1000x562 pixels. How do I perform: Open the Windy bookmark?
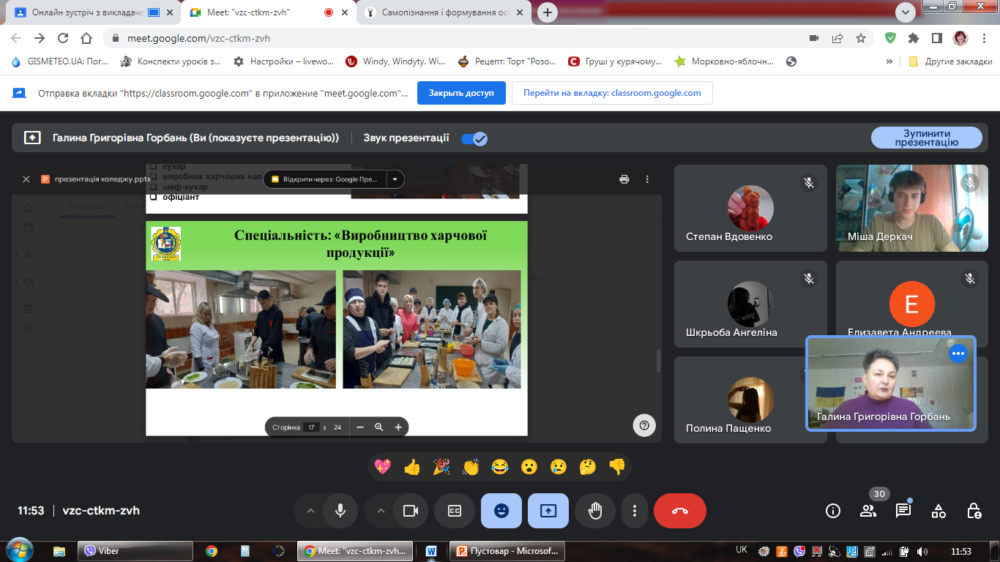pos(395,62)
